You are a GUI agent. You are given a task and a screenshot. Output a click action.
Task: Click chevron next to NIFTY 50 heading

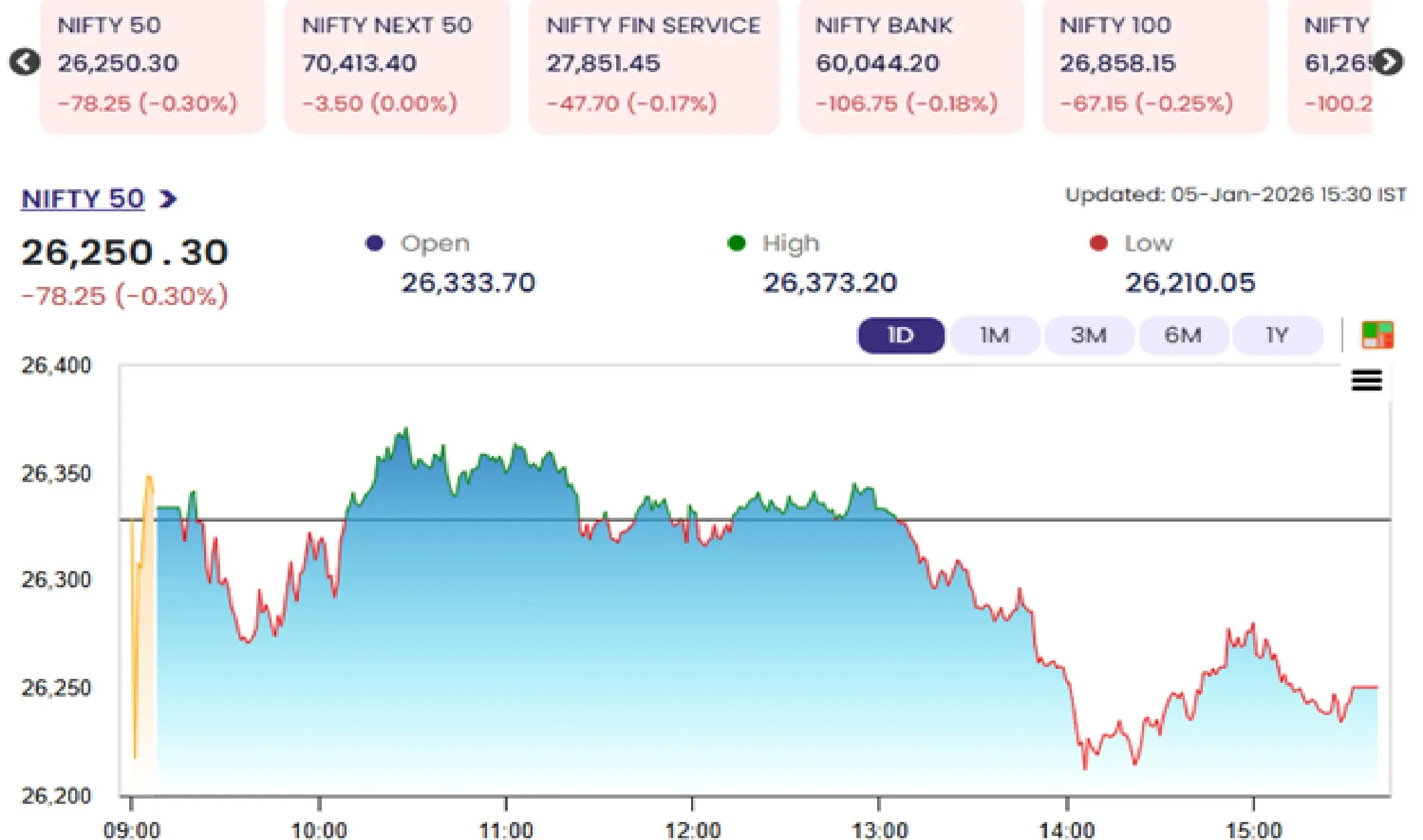tap(168, 199)
